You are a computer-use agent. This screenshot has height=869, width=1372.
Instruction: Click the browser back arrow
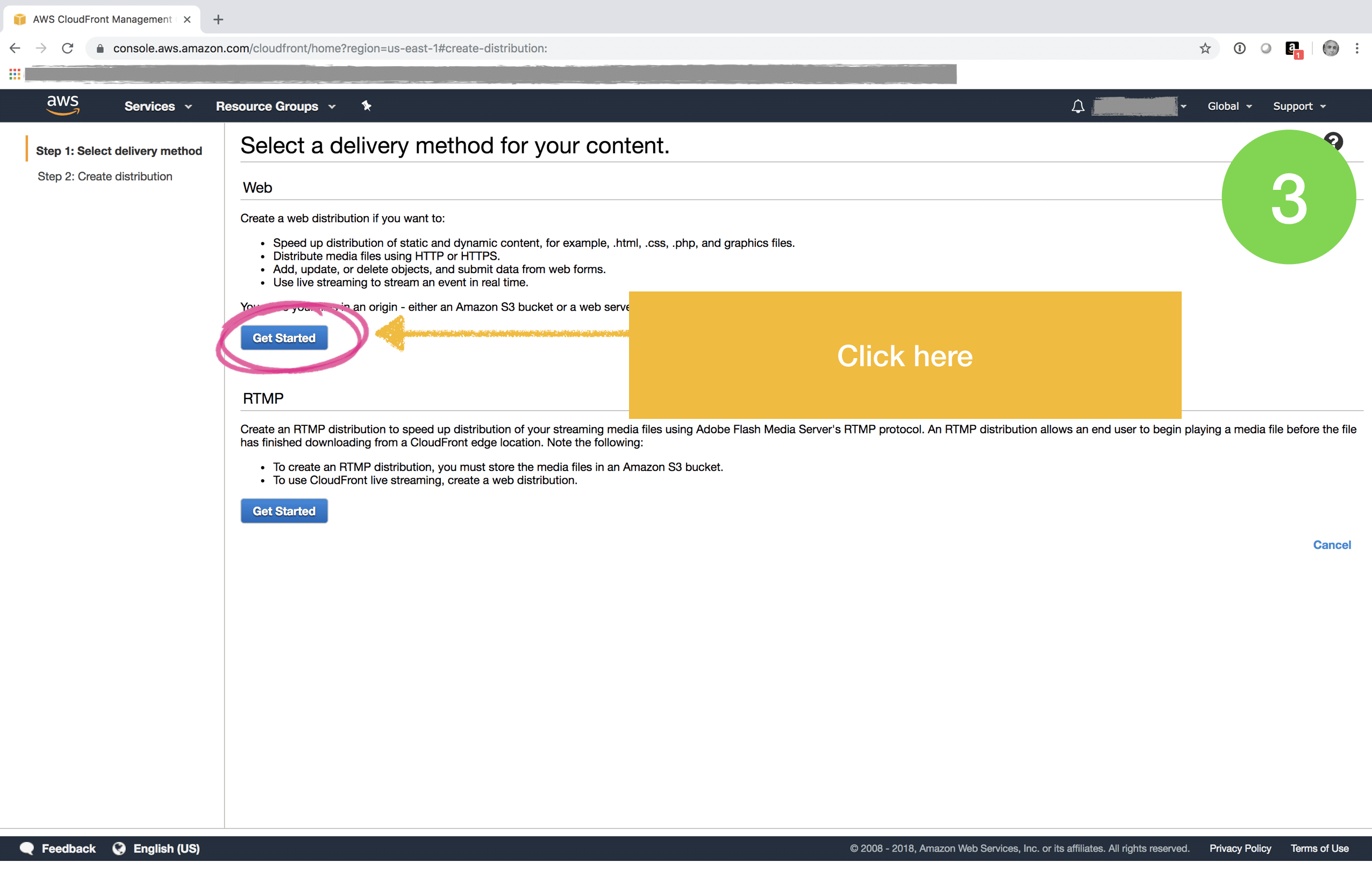point(15,48)
